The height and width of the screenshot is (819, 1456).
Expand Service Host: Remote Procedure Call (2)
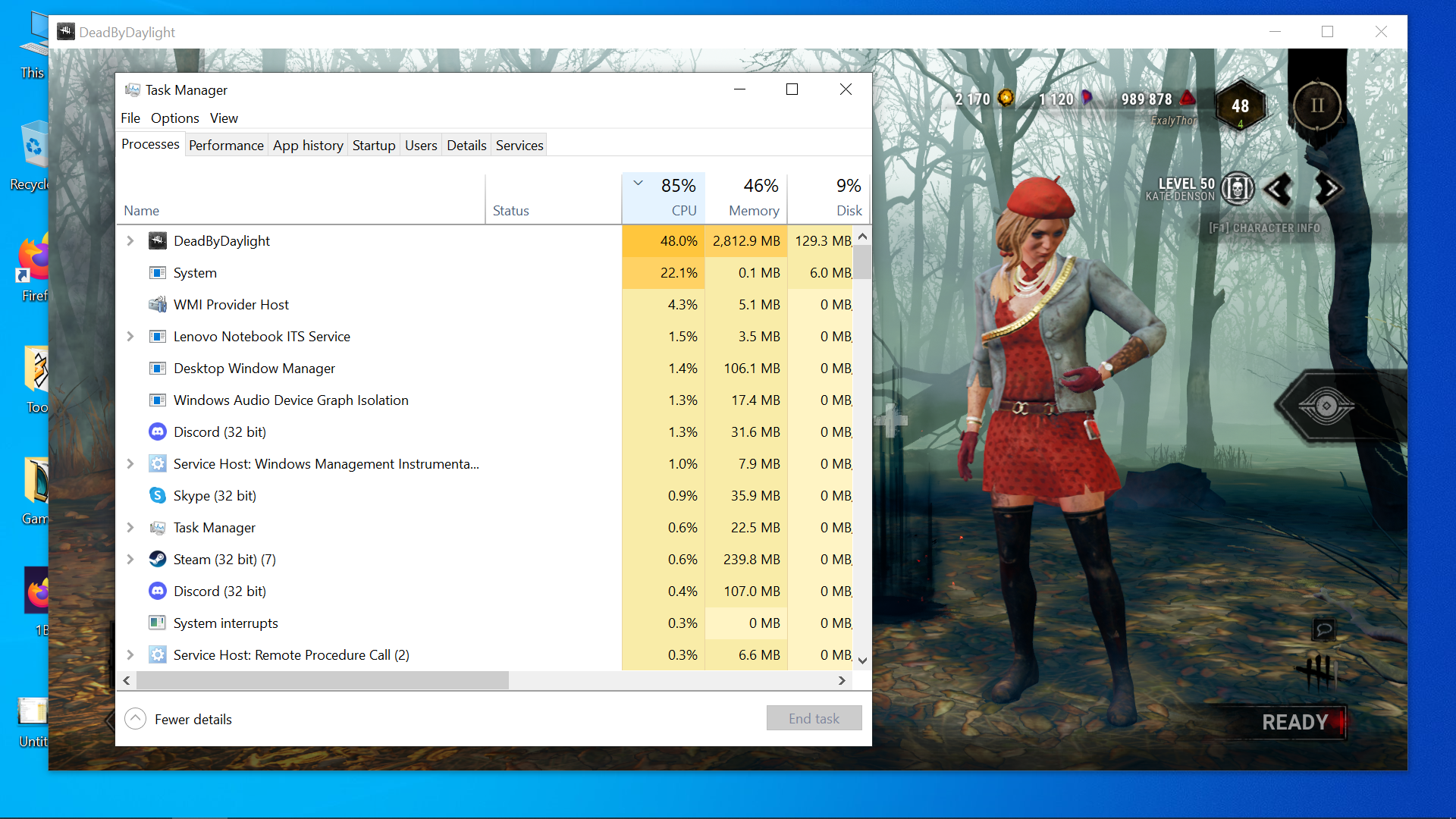130,655
